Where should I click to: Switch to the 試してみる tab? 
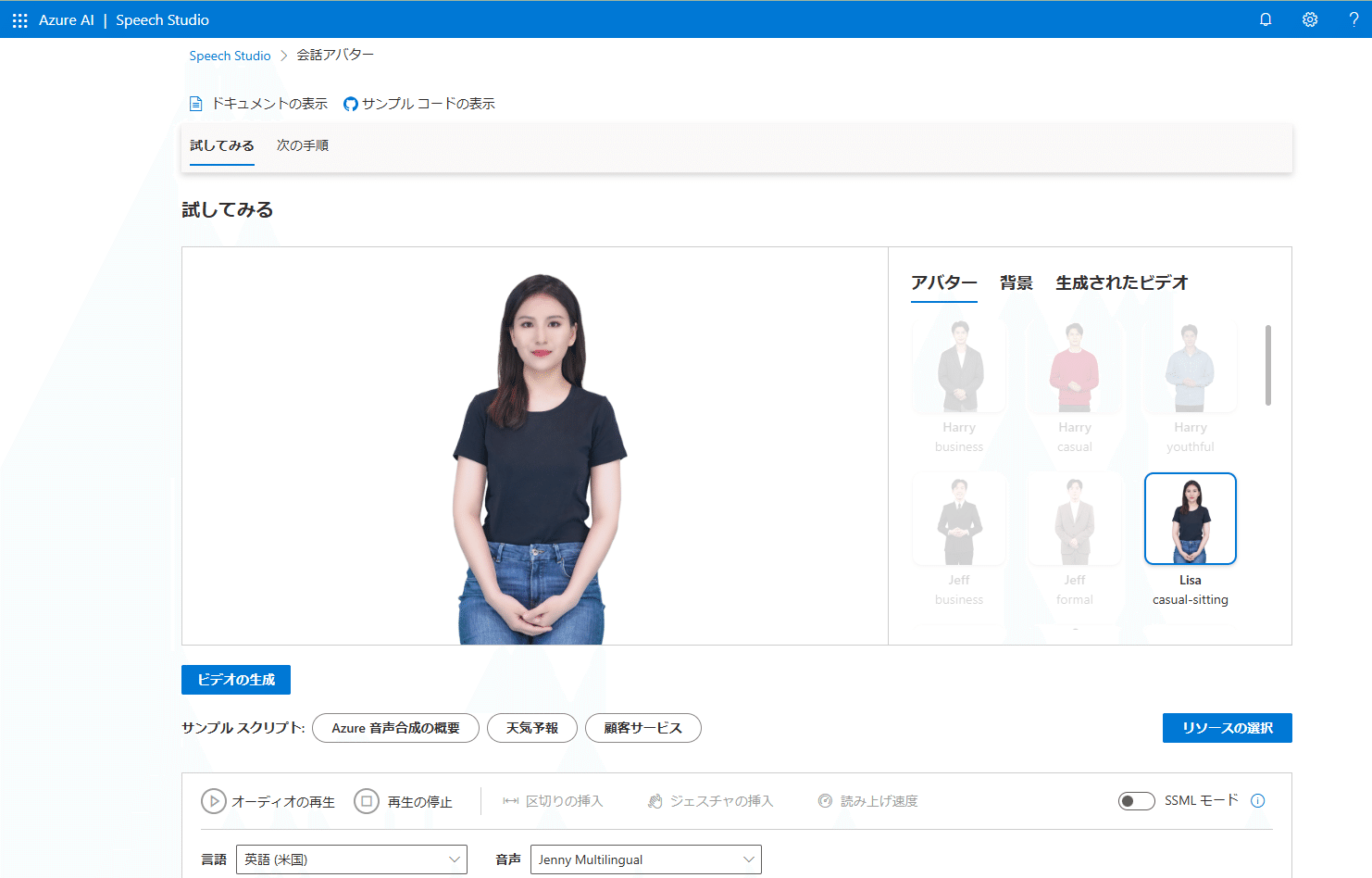pyautogui.click(x=222, y=145)
